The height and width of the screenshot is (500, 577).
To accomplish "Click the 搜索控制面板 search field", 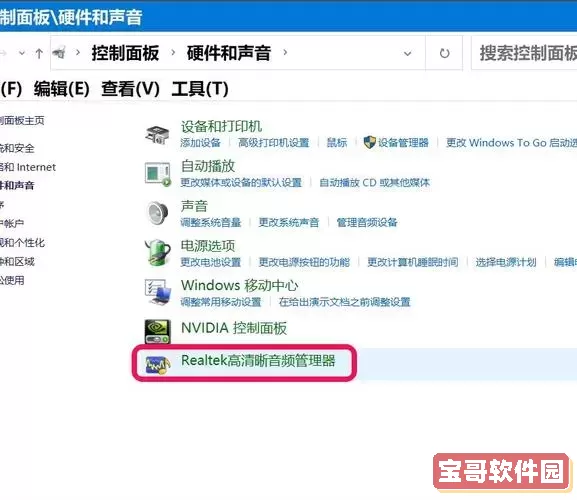I will pos(524,53).
